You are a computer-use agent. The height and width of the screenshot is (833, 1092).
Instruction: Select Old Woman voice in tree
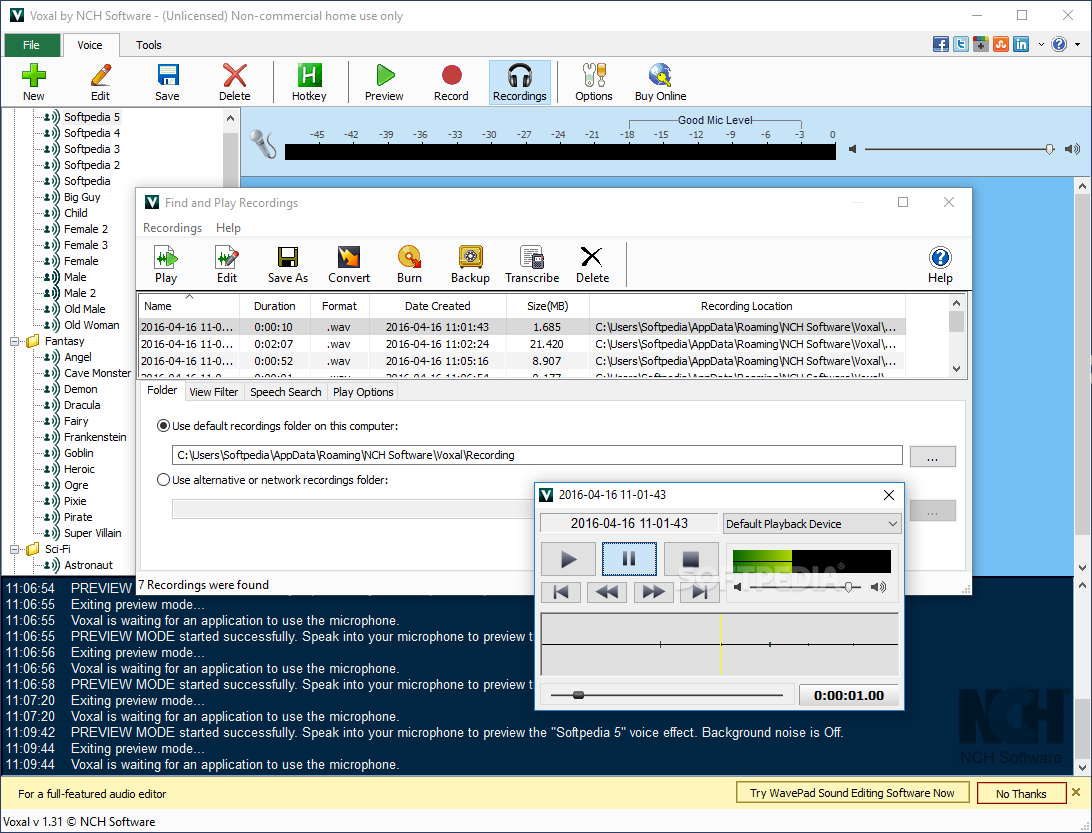92,325
